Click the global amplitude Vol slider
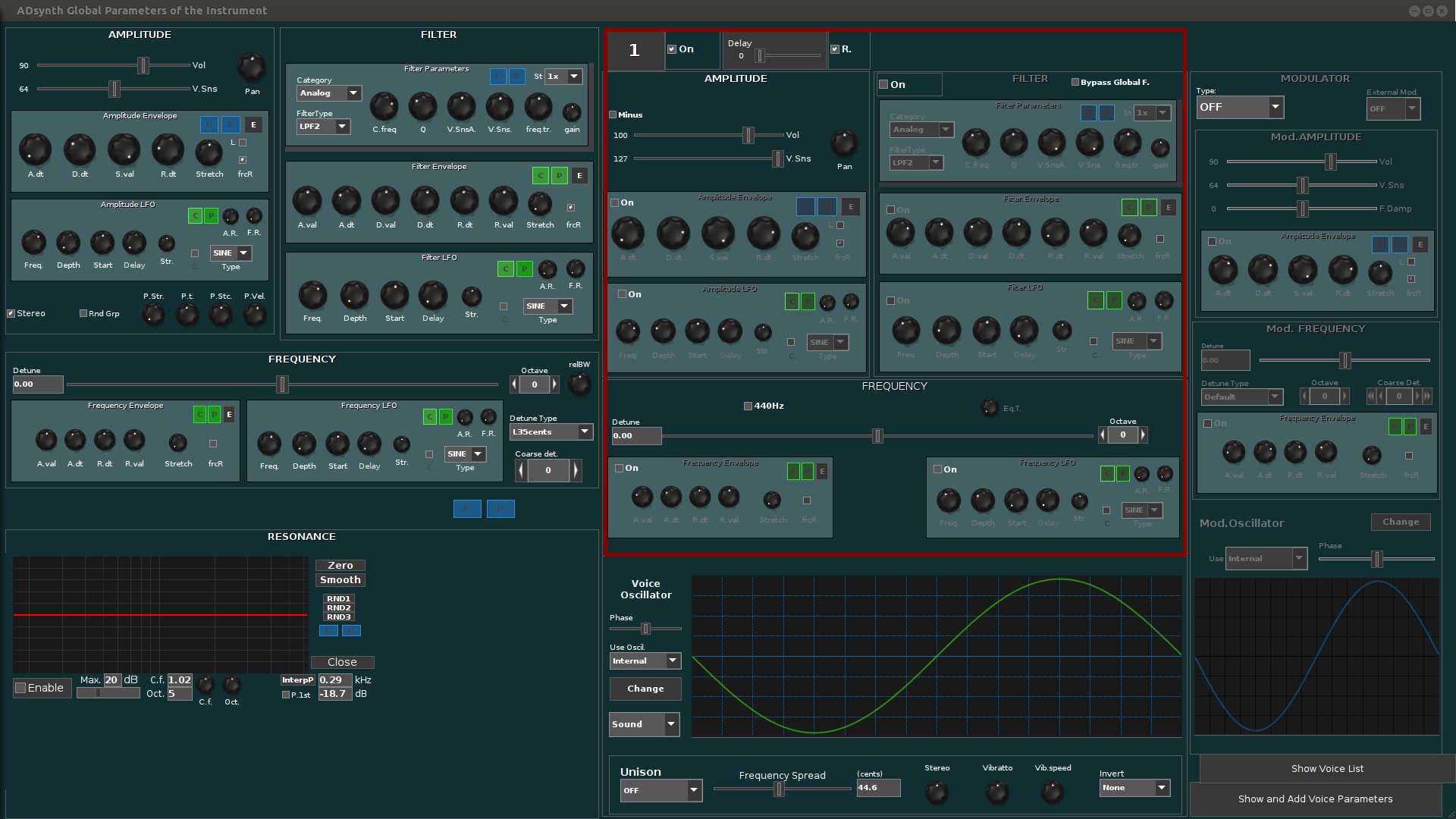 click(143, 65)
